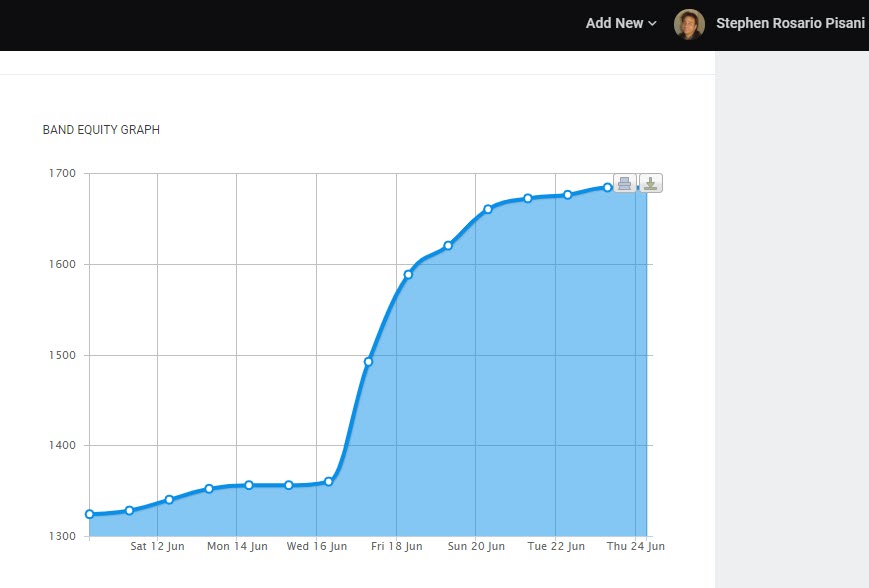Click the Thu 24 Jun axis label
This screenshot has width=869, height=588.
[x=635, y=547]
